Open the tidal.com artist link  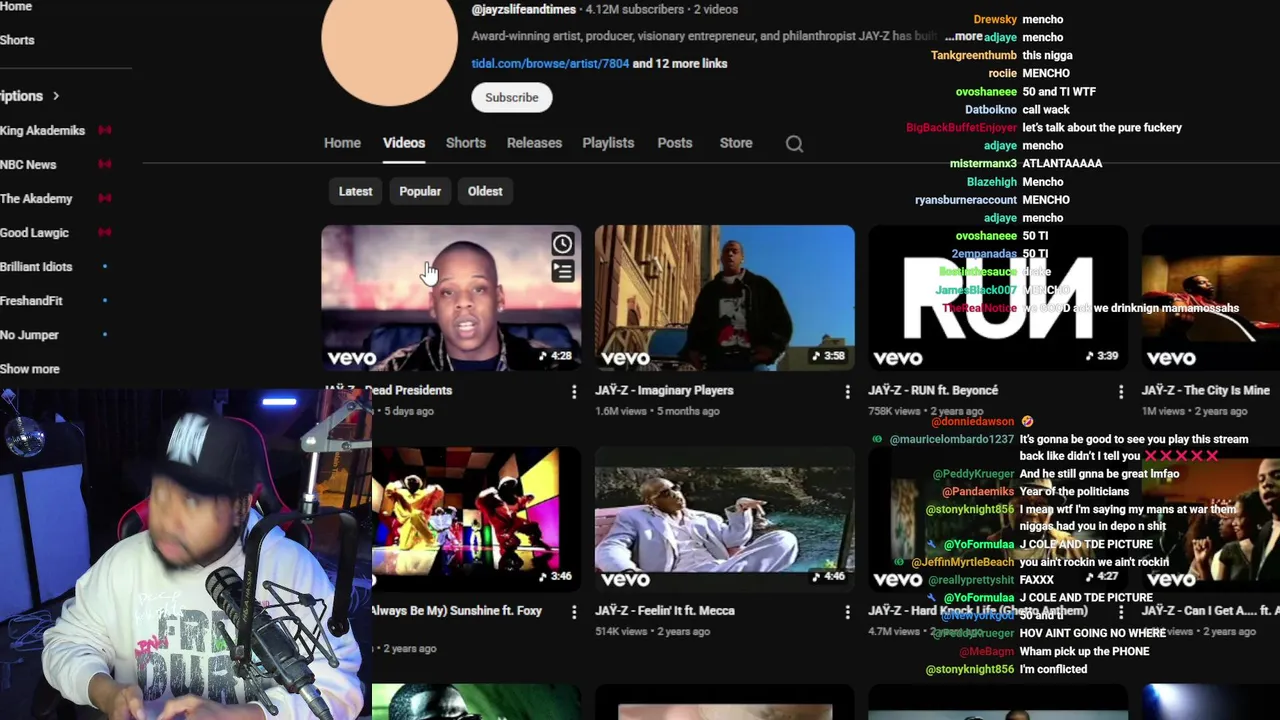[x=550, y=63]
